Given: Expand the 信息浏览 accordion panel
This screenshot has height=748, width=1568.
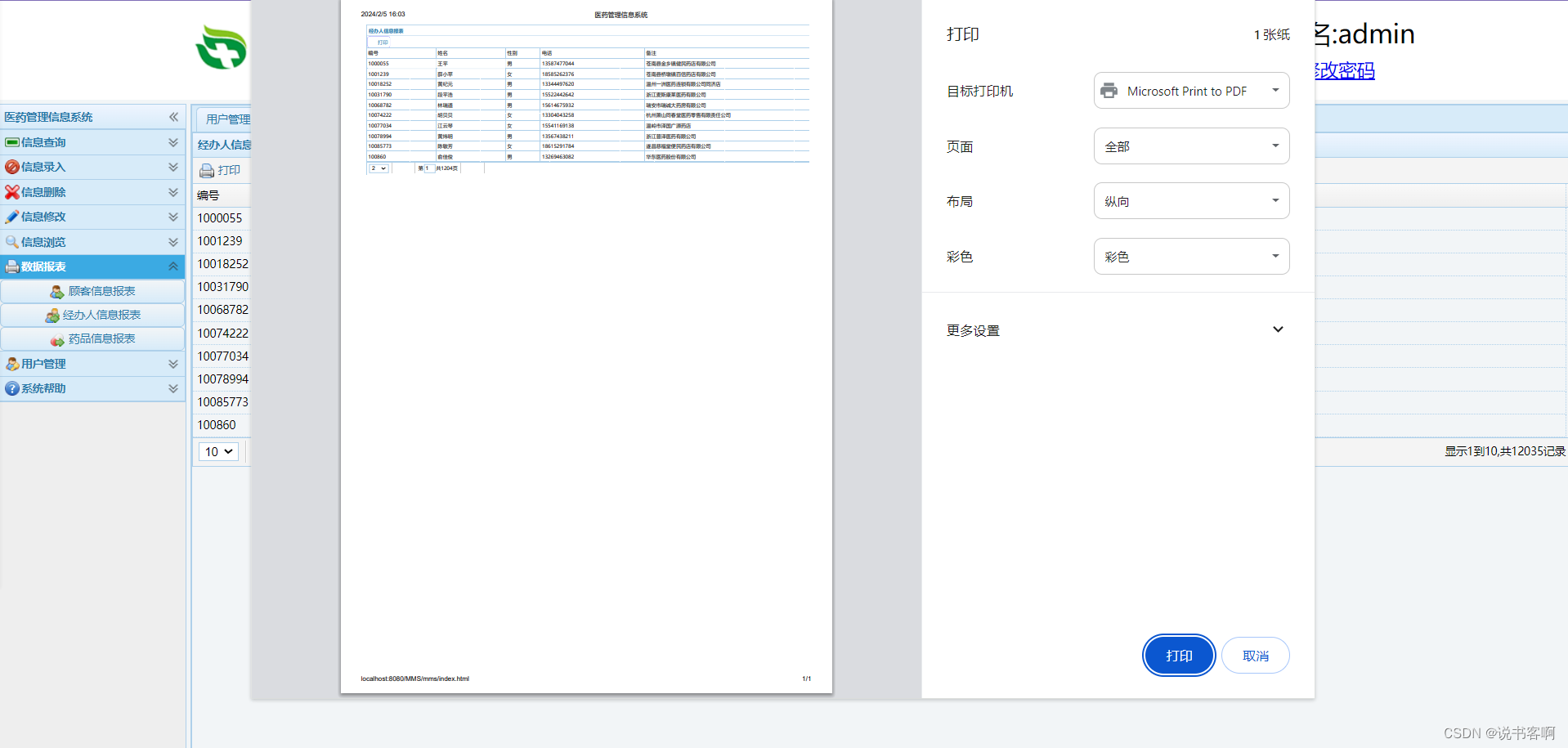Looking at the screenshot, I should [x=173, y=242].
